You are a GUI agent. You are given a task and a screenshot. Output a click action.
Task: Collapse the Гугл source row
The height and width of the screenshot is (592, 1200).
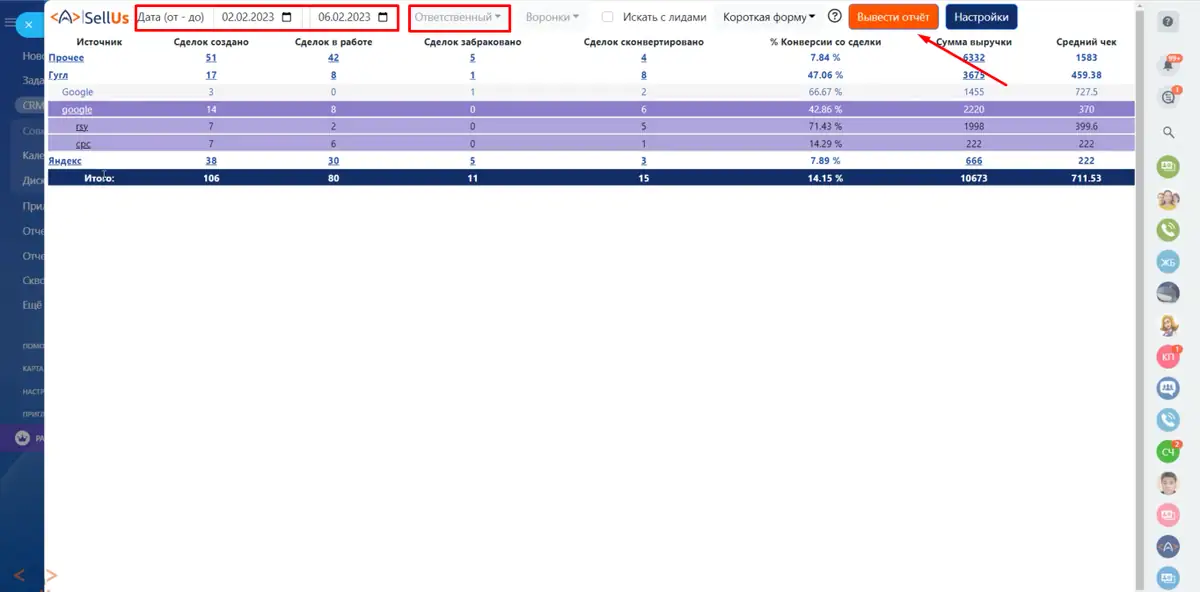click(58, 75)
